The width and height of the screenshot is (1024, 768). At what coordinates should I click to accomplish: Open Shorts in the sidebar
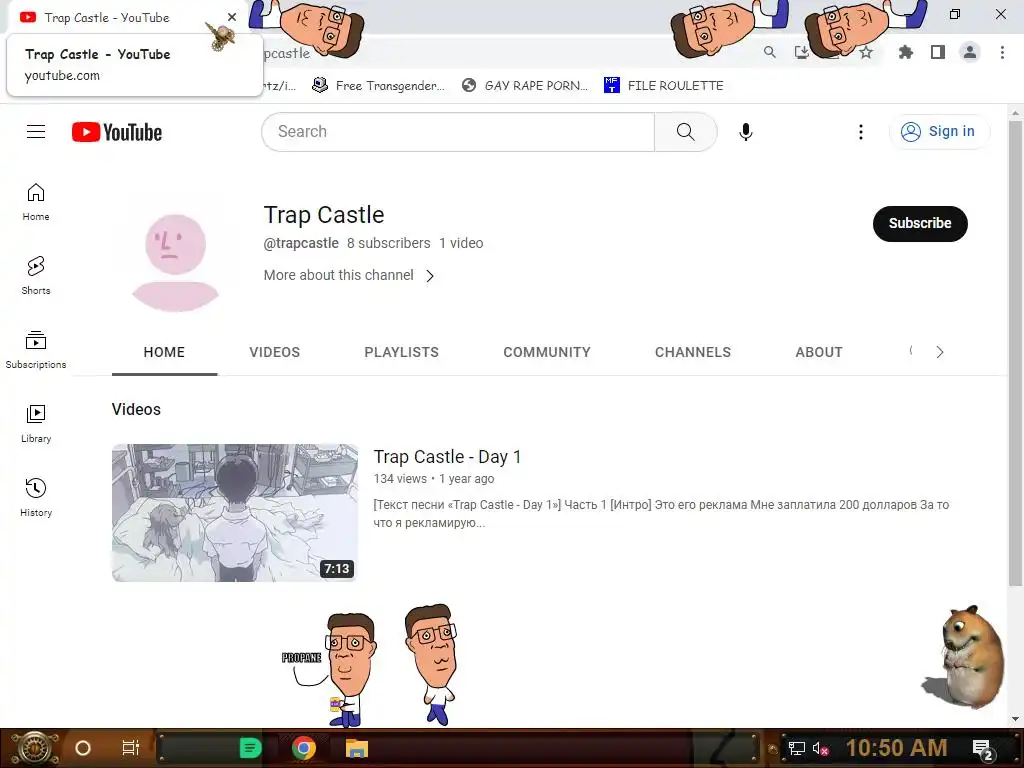(x=36, y=276)
